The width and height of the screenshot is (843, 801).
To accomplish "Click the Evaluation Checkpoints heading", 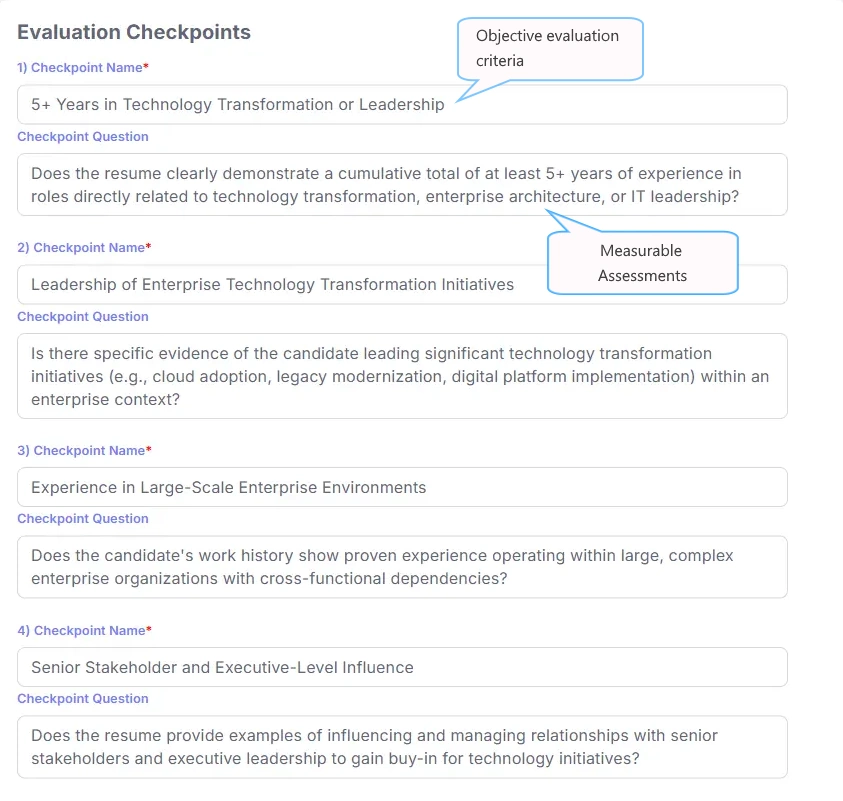I will (x=133, y=32).
